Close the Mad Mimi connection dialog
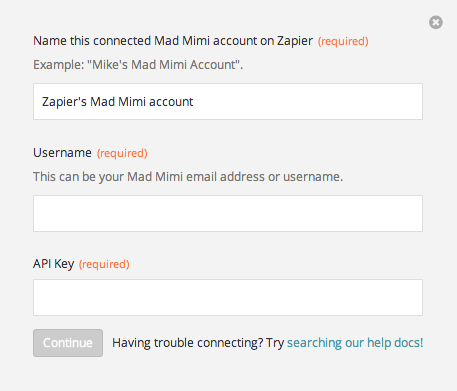 tap(436, 22)
